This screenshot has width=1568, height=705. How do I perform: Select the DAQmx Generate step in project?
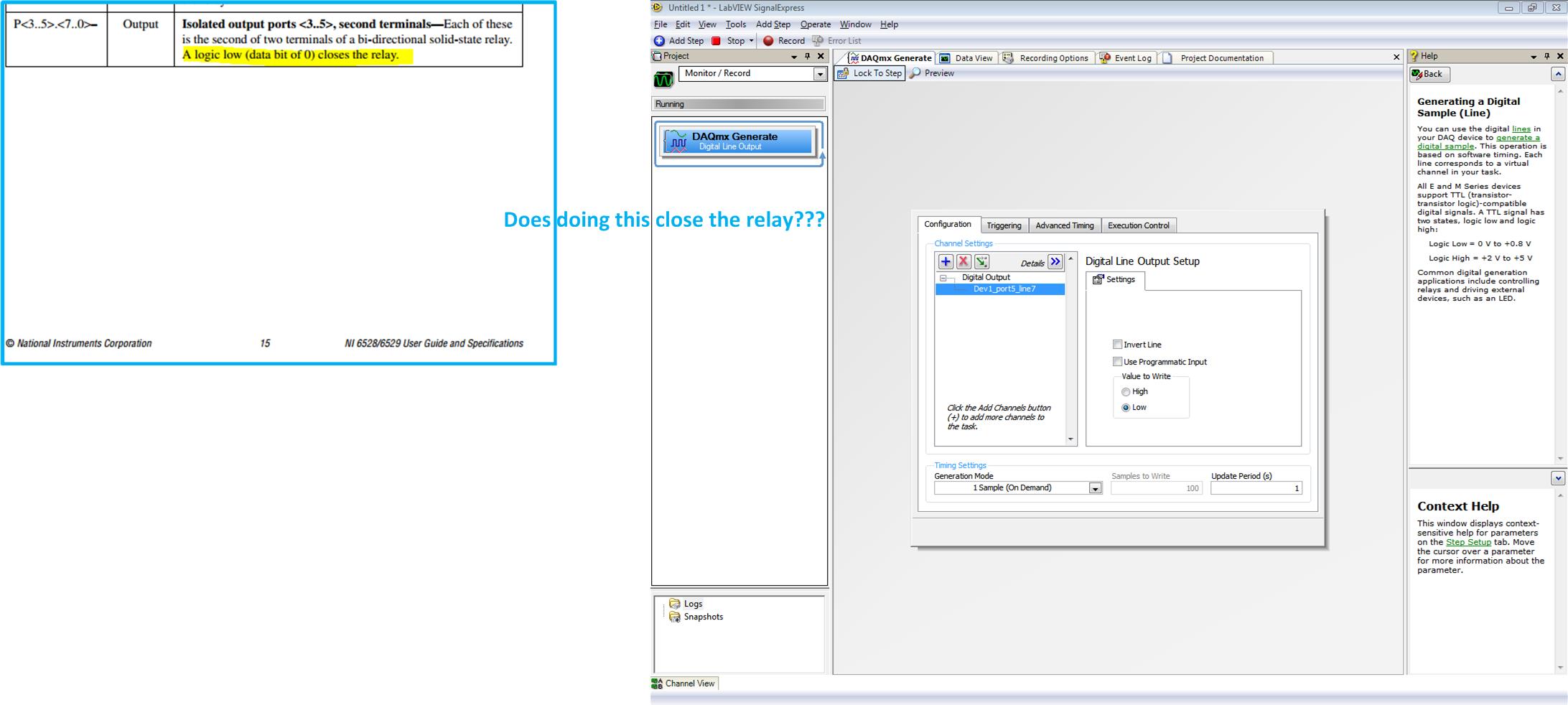(x=737, y=141)
